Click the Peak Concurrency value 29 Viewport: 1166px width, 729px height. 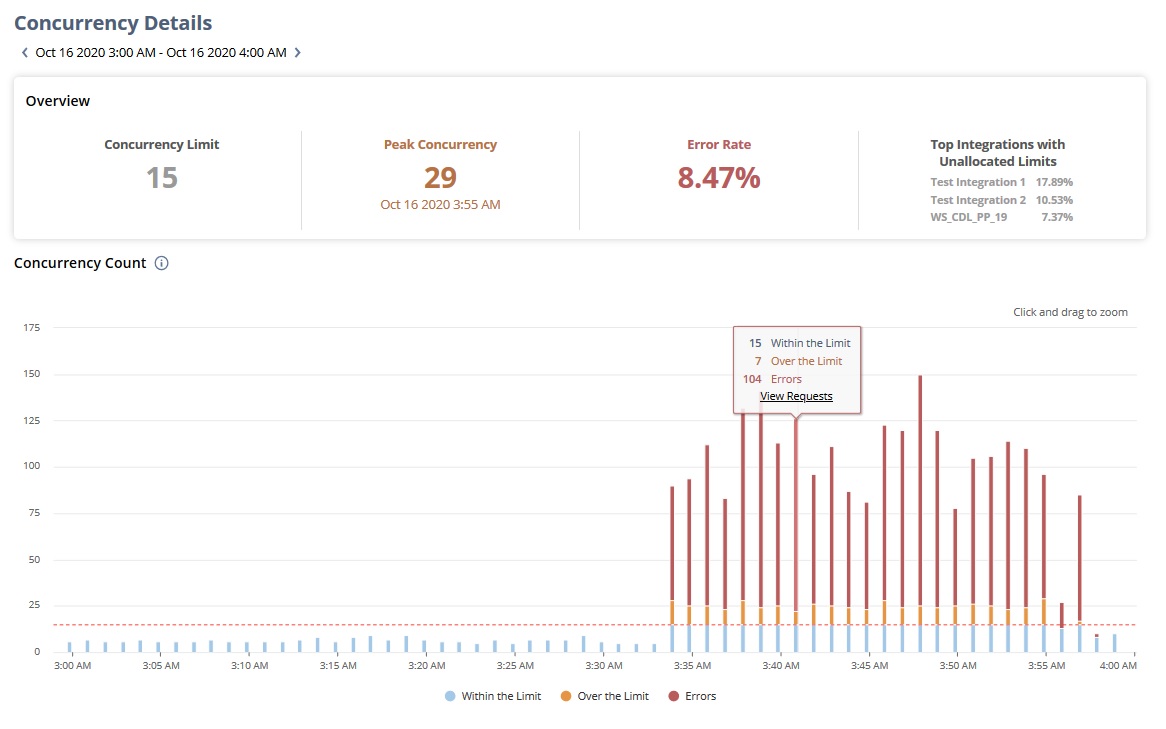[x=440, y=178]
